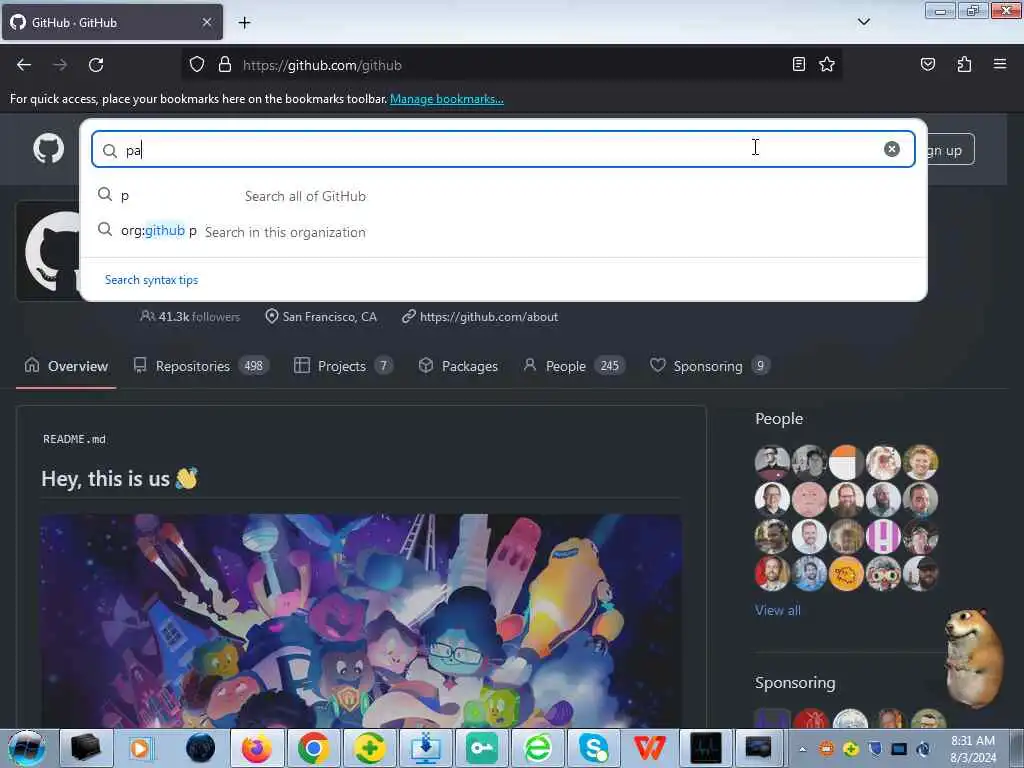Toggle reader view icon in address bar

pyautogui.click(x=798, y=64)
